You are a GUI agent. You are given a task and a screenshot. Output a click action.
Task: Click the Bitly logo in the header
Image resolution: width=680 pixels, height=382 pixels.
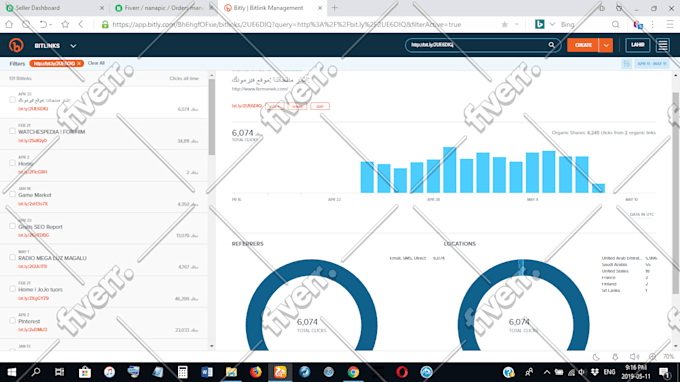[16, 45]
